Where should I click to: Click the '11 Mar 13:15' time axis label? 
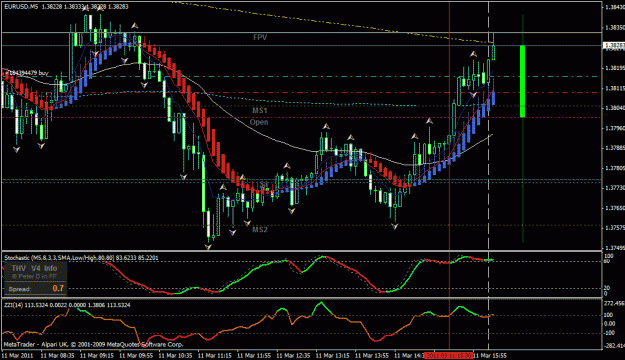tap(332, 355)
